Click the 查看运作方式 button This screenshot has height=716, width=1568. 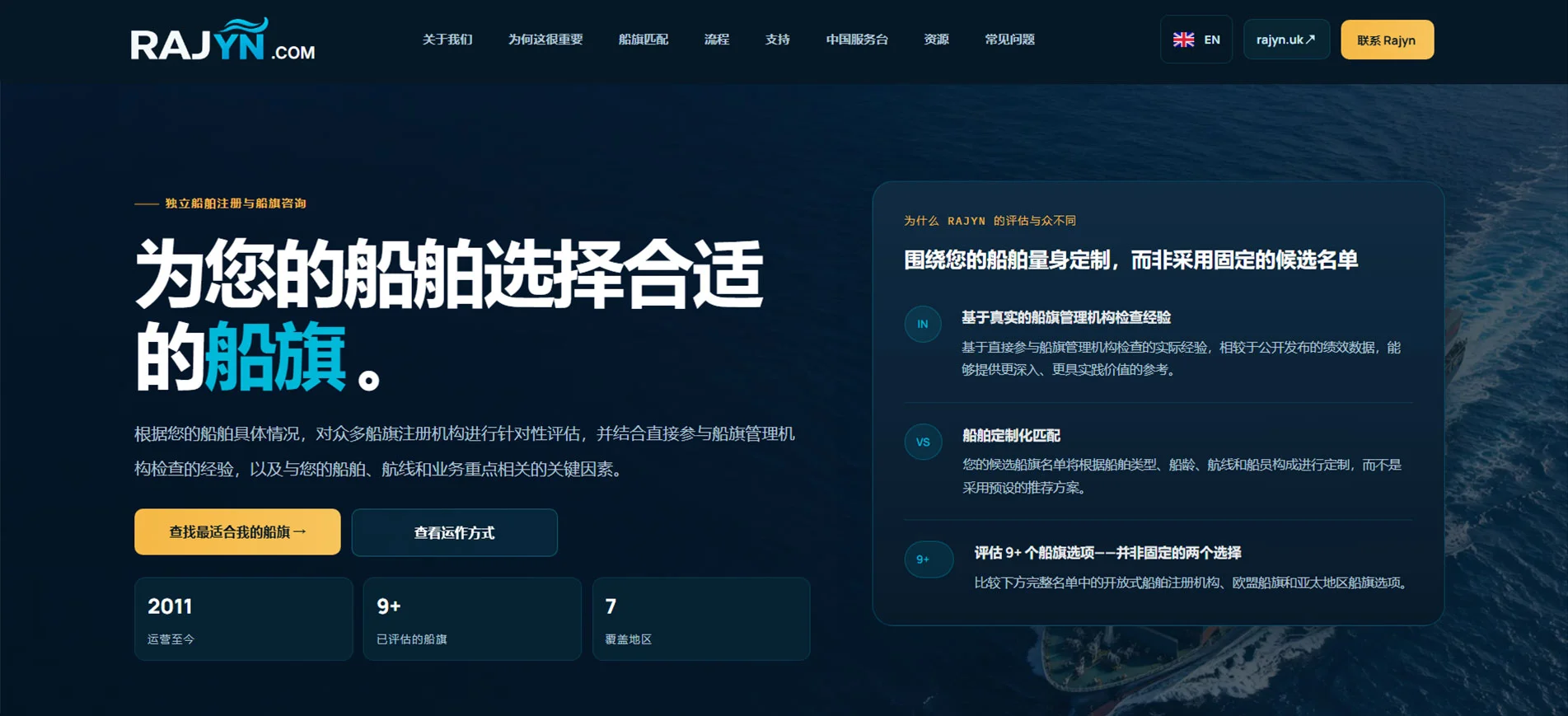coord(455,532)
